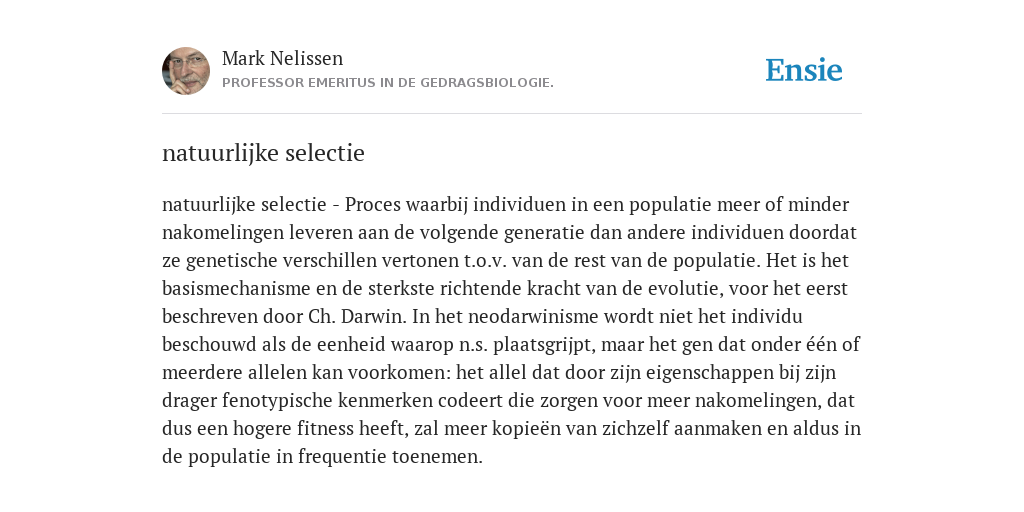Click the abbreviation t.o.v. in the text
Viewport: 1024px width, 512px height.
485,261
